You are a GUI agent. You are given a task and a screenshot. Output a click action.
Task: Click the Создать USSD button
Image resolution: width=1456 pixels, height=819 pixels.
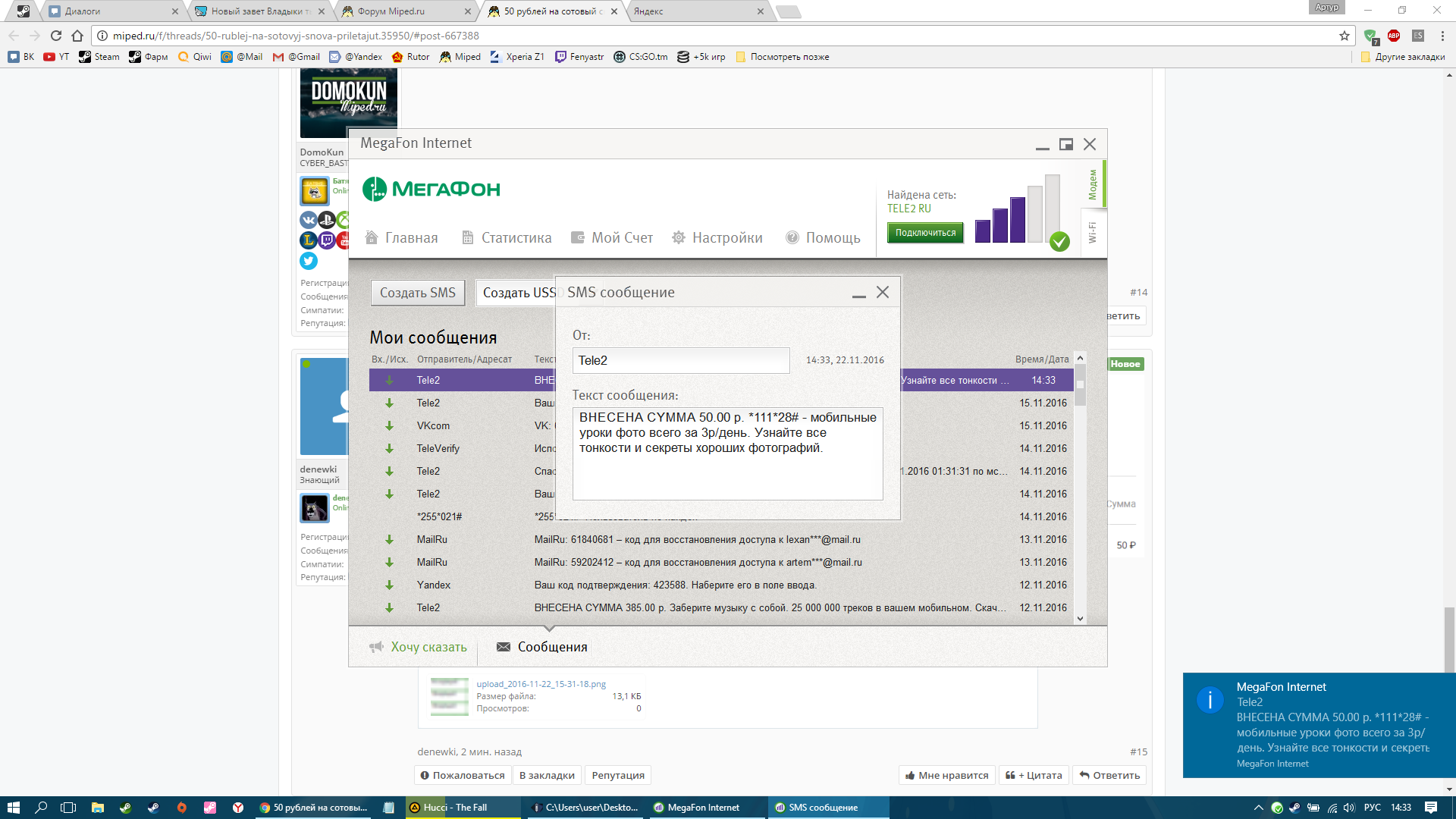point(517,293)
